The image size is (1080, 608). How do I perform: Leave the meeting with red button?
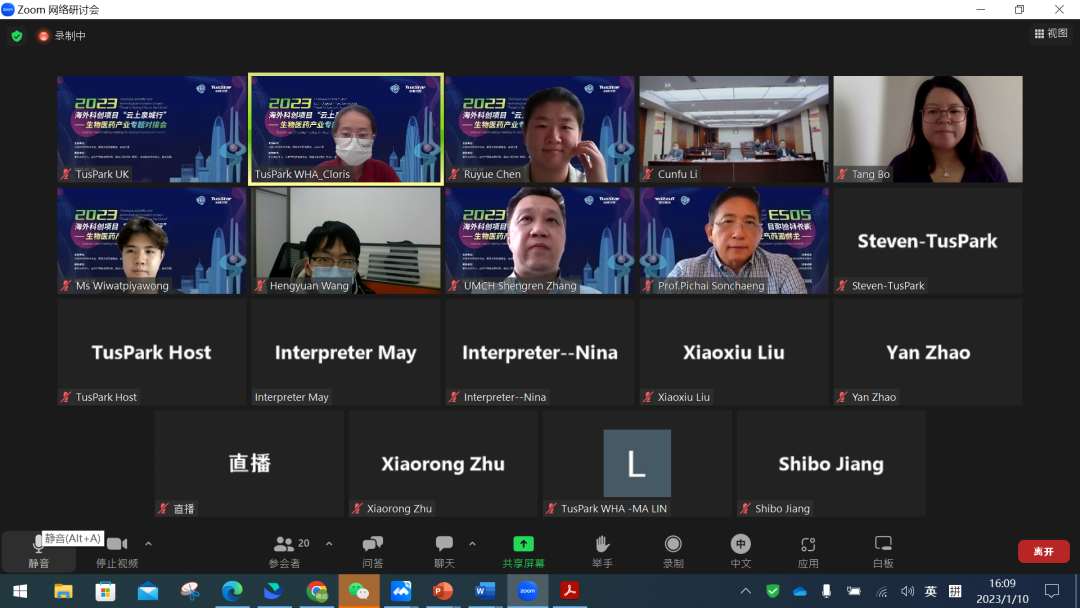coord(1043,552)
